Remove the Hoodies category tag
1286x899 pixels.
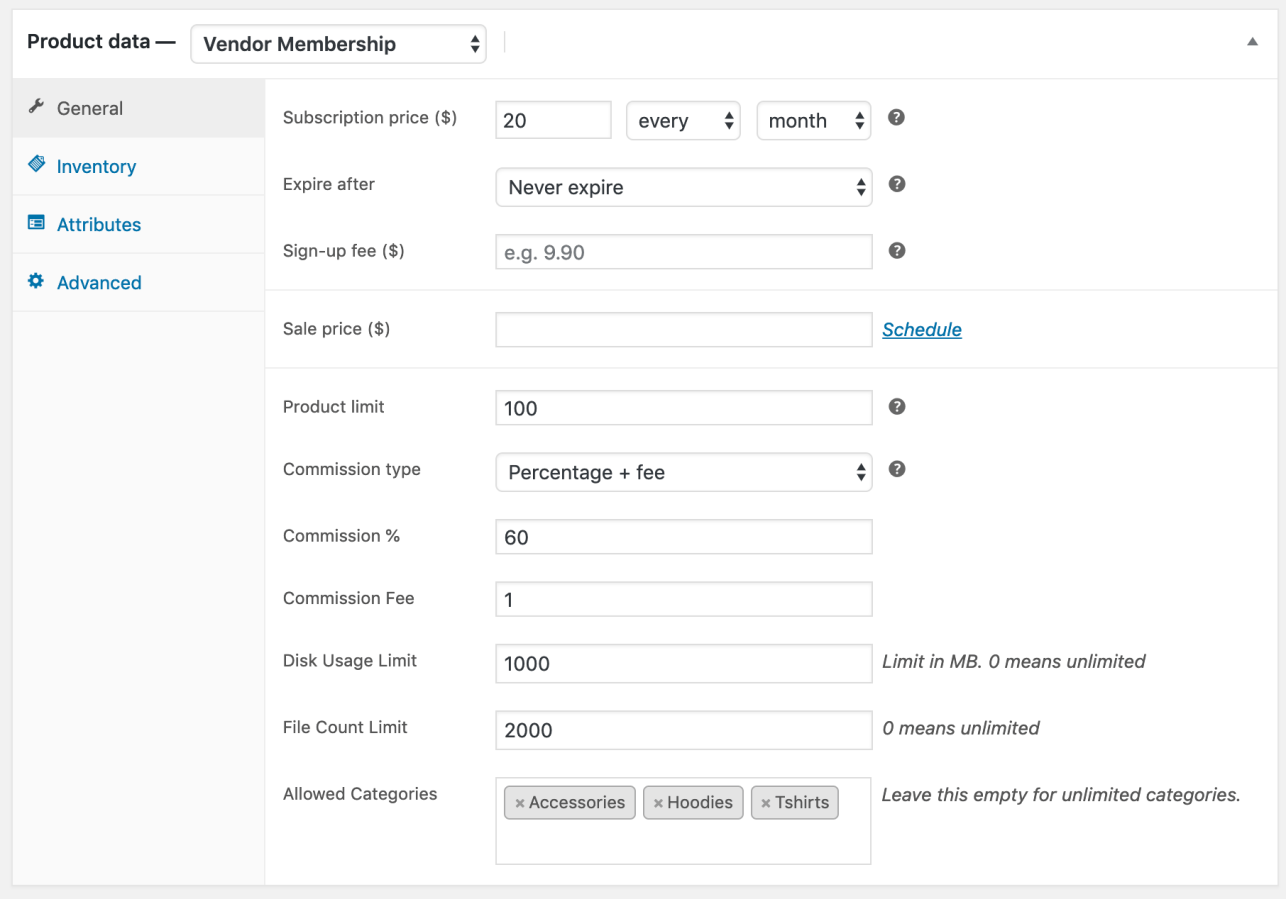click(x=658, y=803)
